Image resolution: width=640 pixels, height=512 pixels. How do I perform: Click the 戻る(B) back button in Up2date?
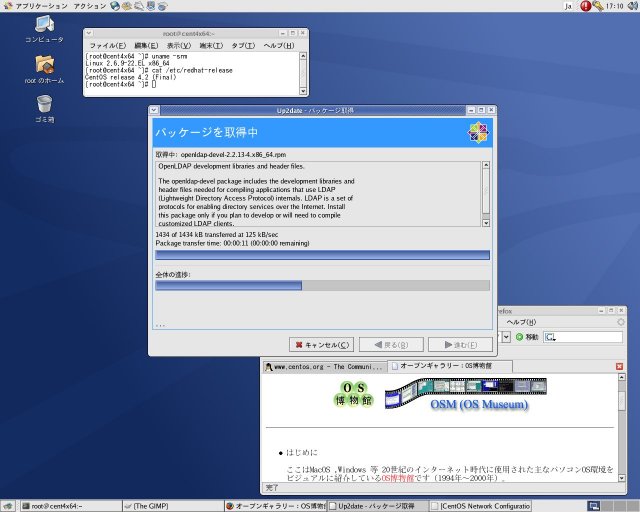[x=391, y=345]
